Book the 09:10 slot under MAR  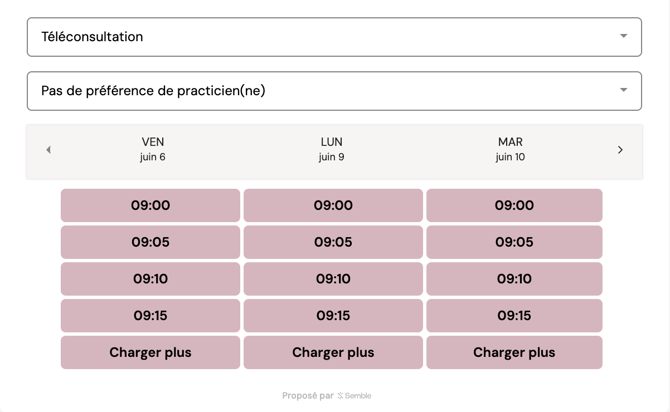click(514, 279)
